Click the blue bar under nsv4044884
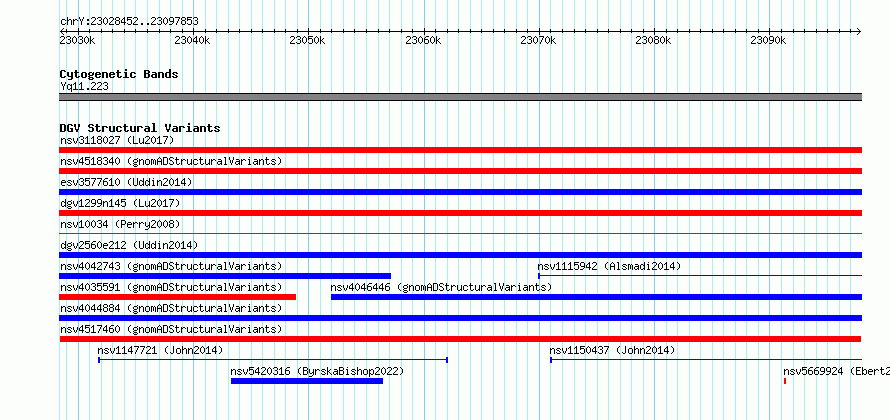This screenshot has height=420, width=890. click(460, 318)
